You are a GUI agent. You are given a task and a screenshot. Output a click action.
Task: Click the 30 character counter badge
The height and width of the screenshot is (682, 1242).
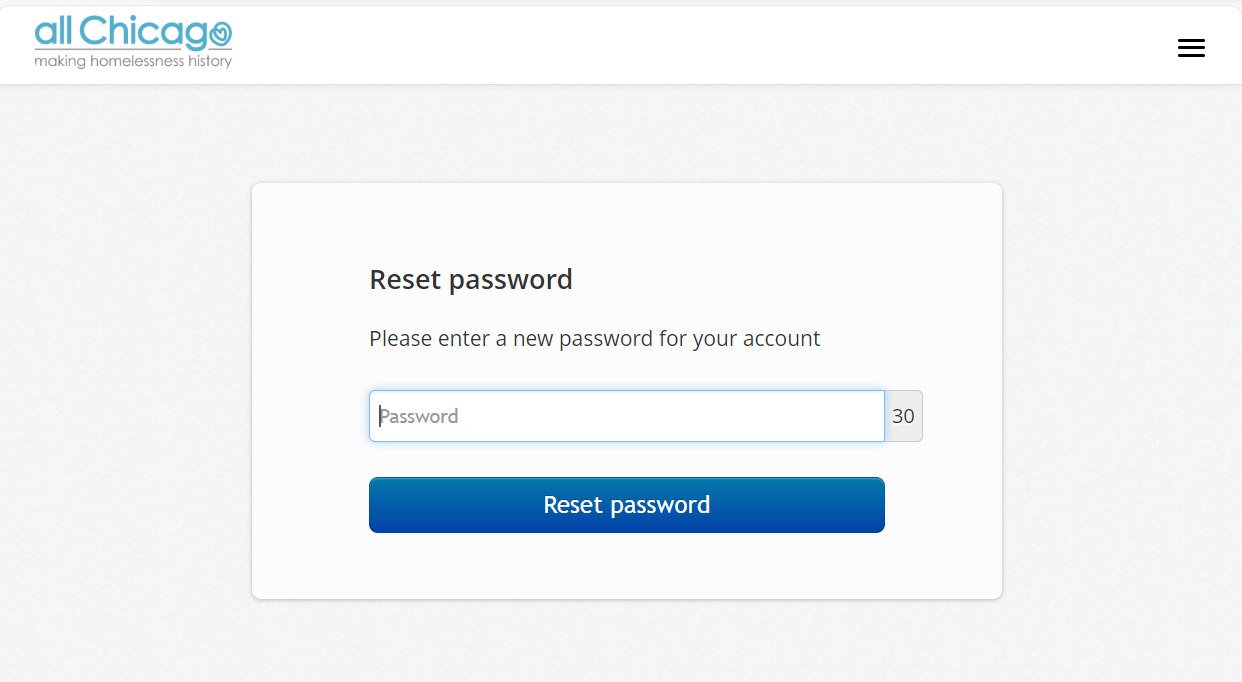pos(903,416)
